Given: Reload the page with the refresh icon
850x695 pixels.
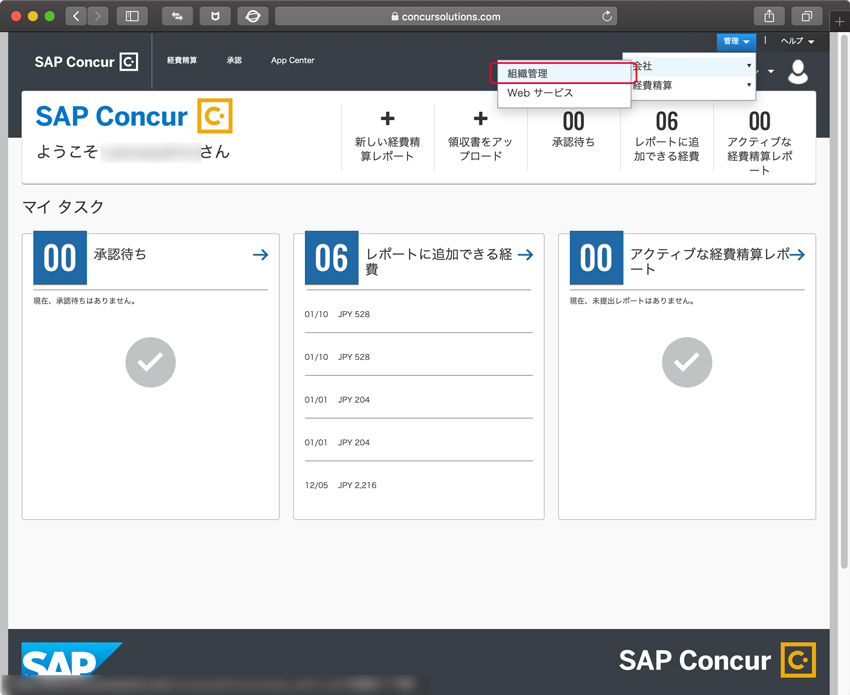Looking at the screenshot, I should point(607,16).
